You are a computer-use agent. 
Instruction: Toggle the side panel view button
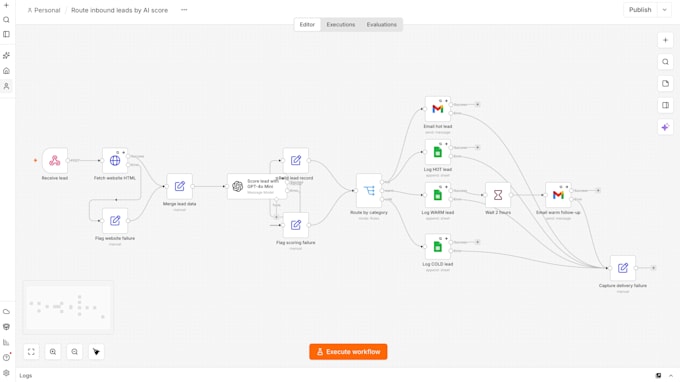coord(665,105)
